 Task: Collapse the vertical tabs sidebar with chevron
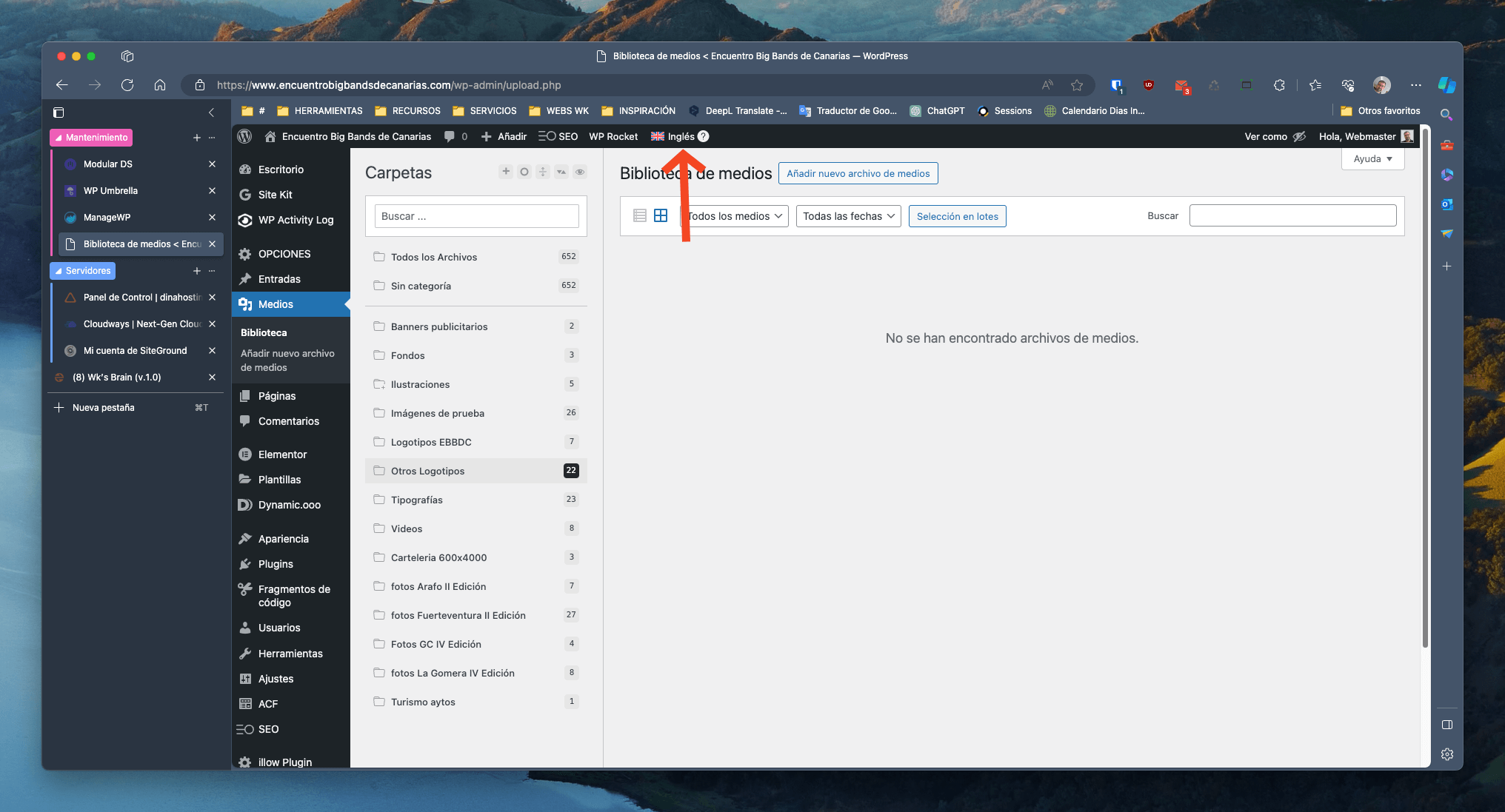point(211,113)
